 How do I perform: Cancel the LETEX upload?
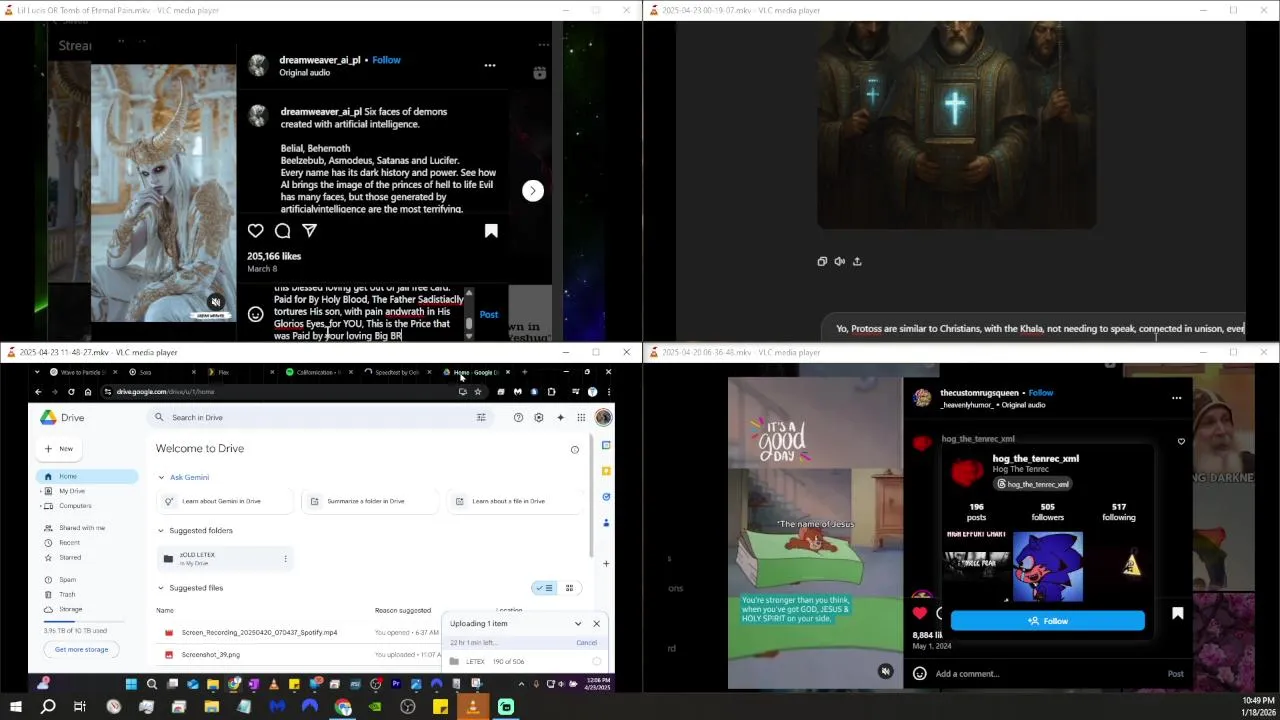(x=586, y=643)
